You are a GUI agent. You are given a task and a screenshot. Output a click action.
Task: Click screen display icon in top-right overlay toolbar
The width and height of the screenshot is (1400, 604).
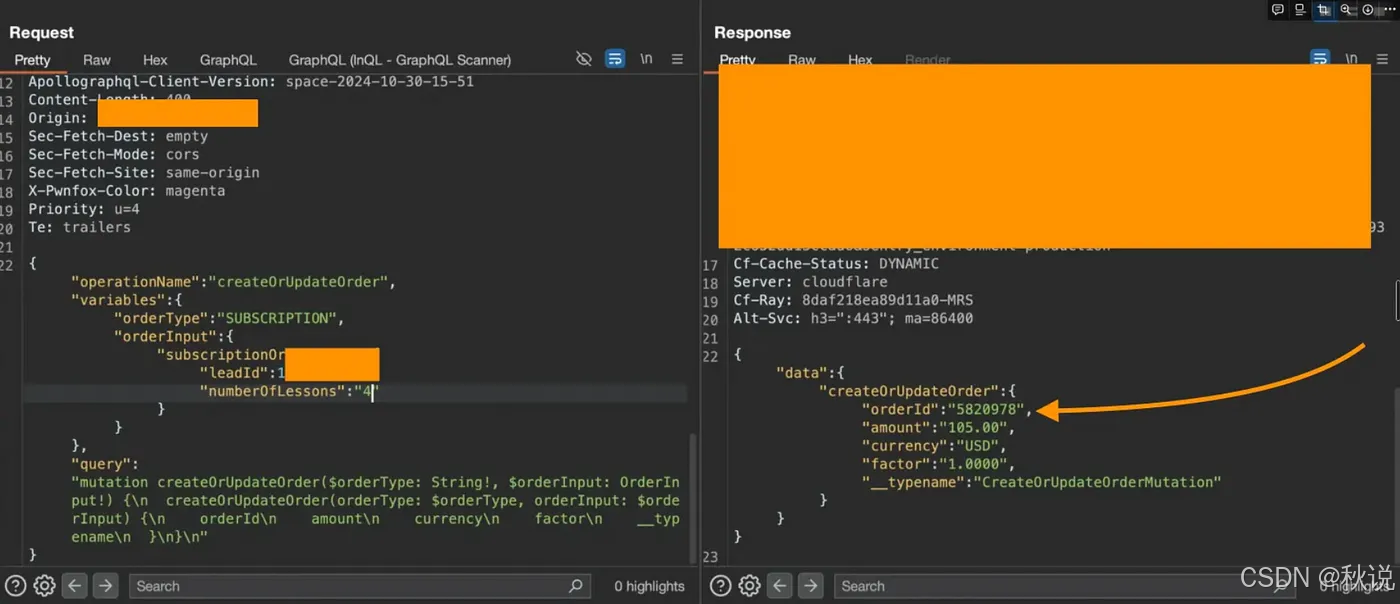click(1300, 10)
